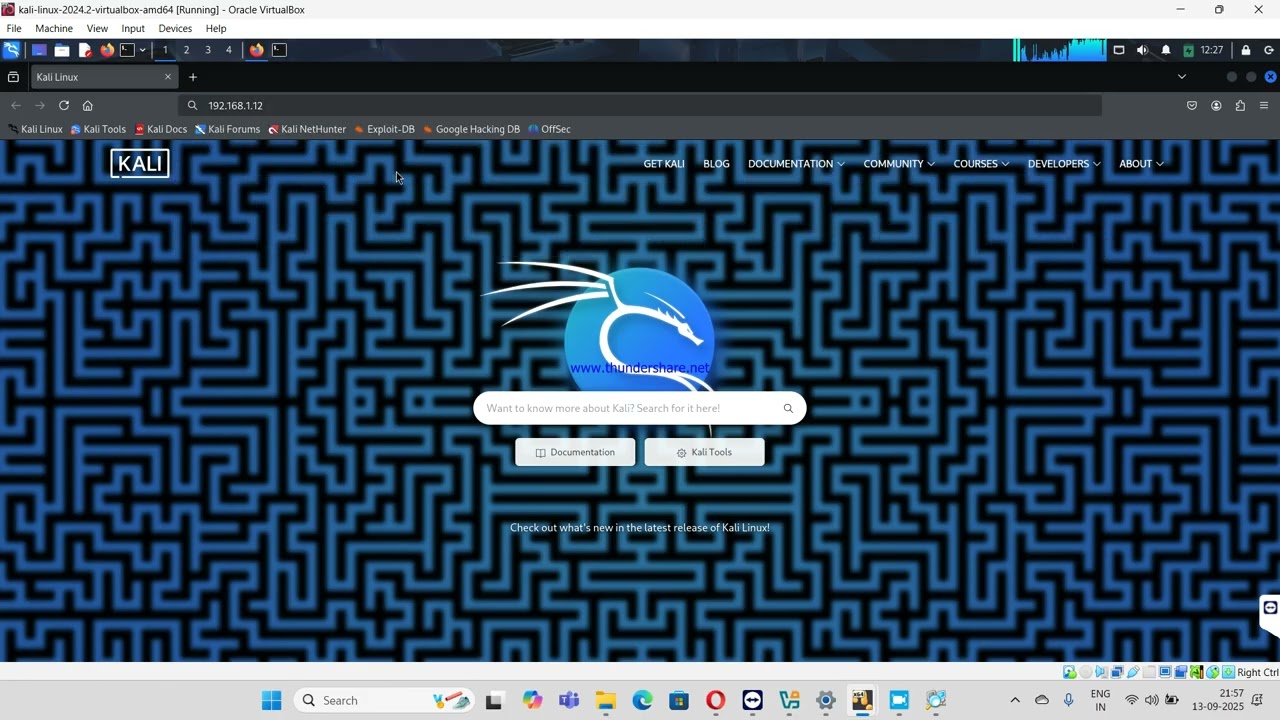This screenshot has width=1280, height=720.
Task: Click the show desktop icon in Kali panel
Action: [39, 50]
